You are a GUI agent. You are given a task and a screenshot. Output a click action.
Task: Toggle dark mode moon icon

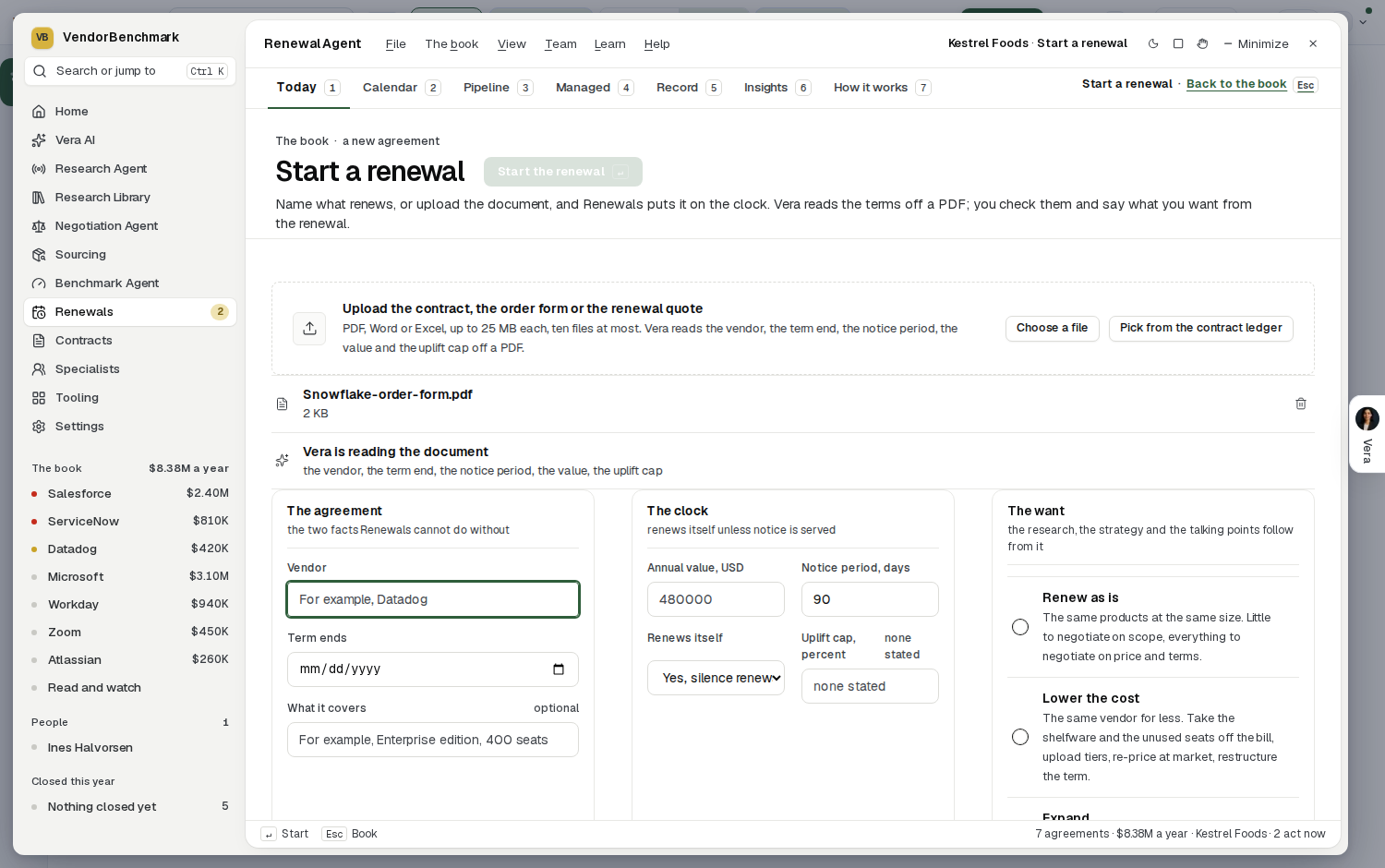click(1153, 43)
